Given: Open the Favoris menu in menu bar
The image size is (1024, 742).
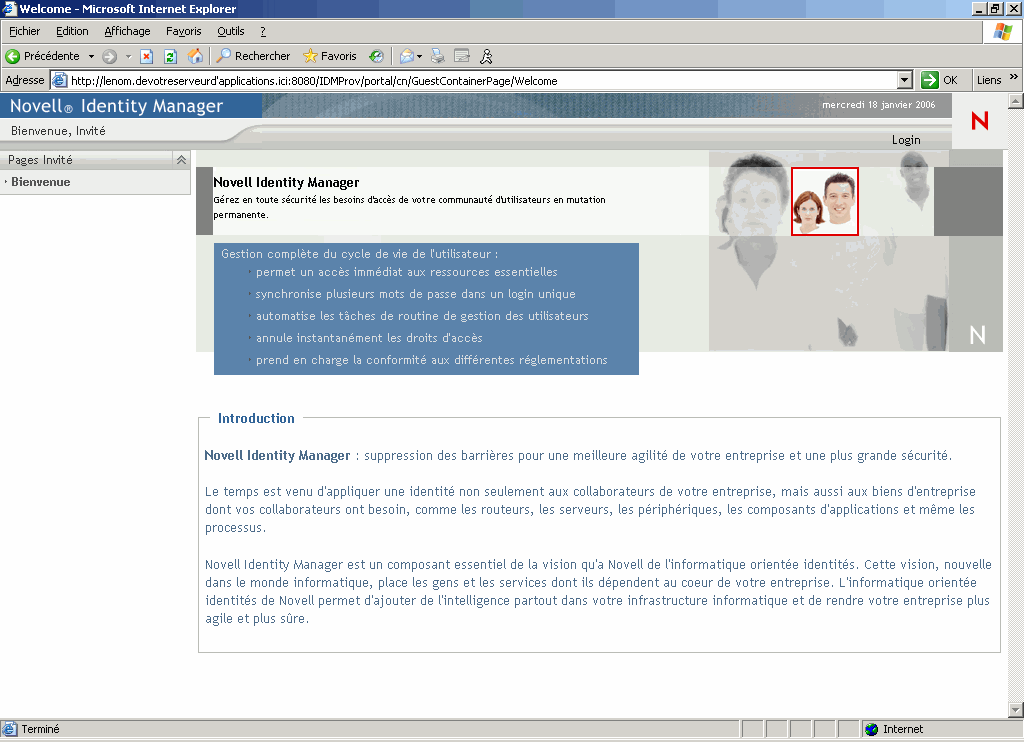Looking at the screenshot, I should pyautogui.click(x=184, y=31).
